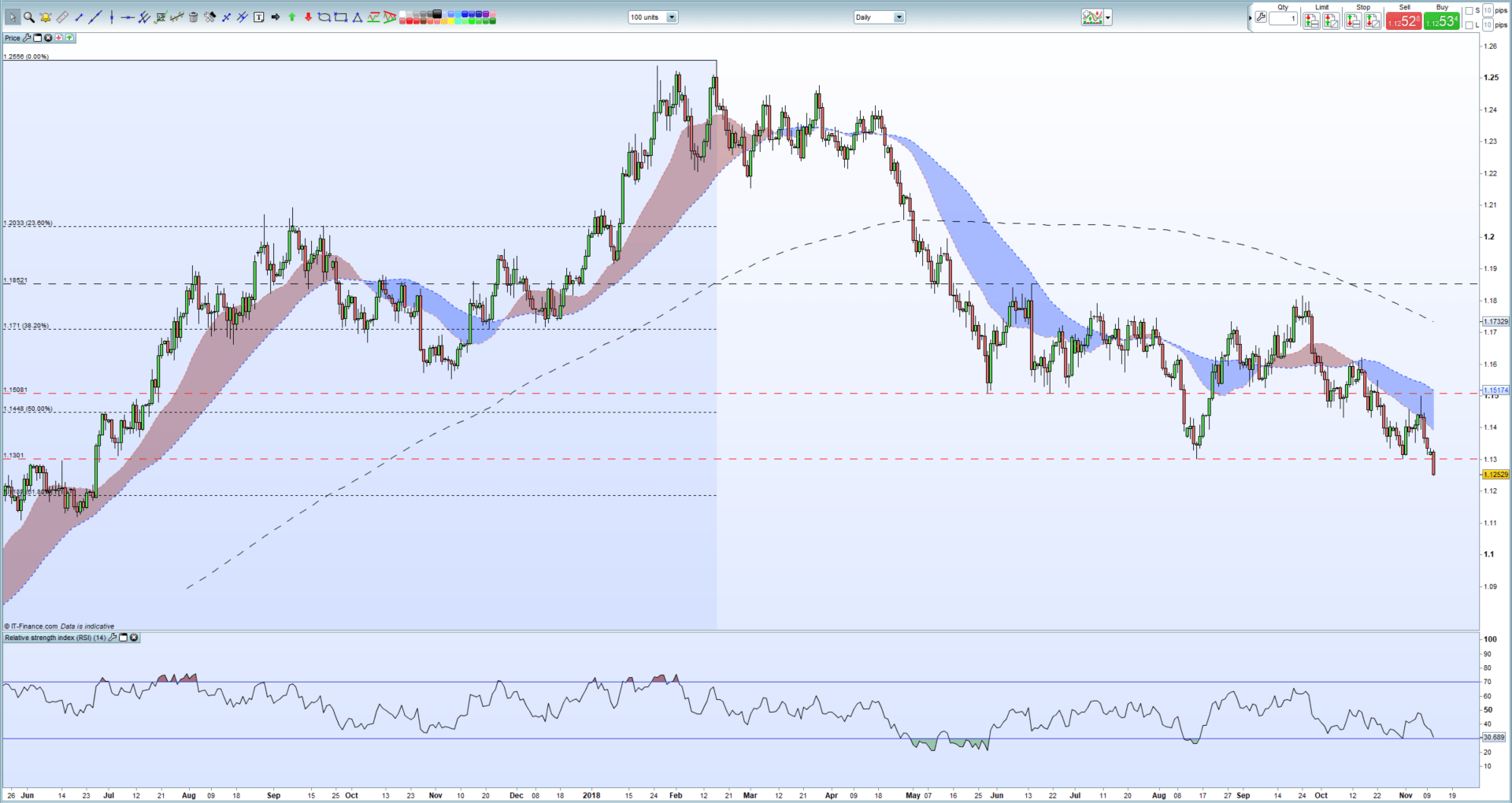This screenshot has height=803, width=1512.
Task: Click the green Buy price button
Action: point(1441,21)
